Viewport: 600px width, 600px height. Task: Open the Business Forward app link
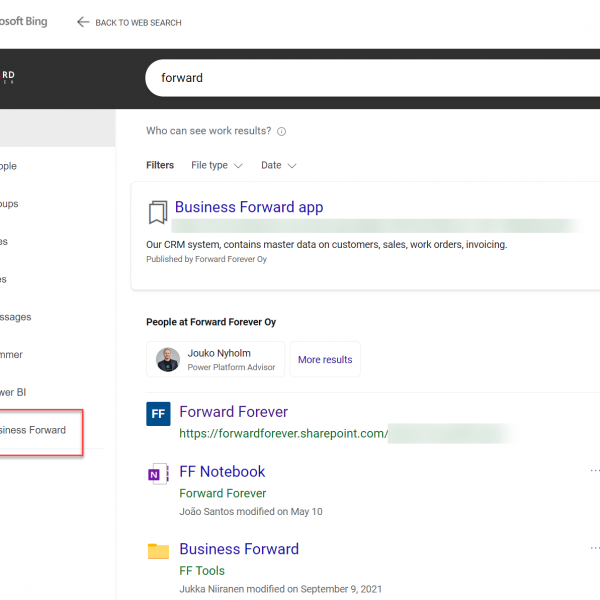(x=249, y=207)
